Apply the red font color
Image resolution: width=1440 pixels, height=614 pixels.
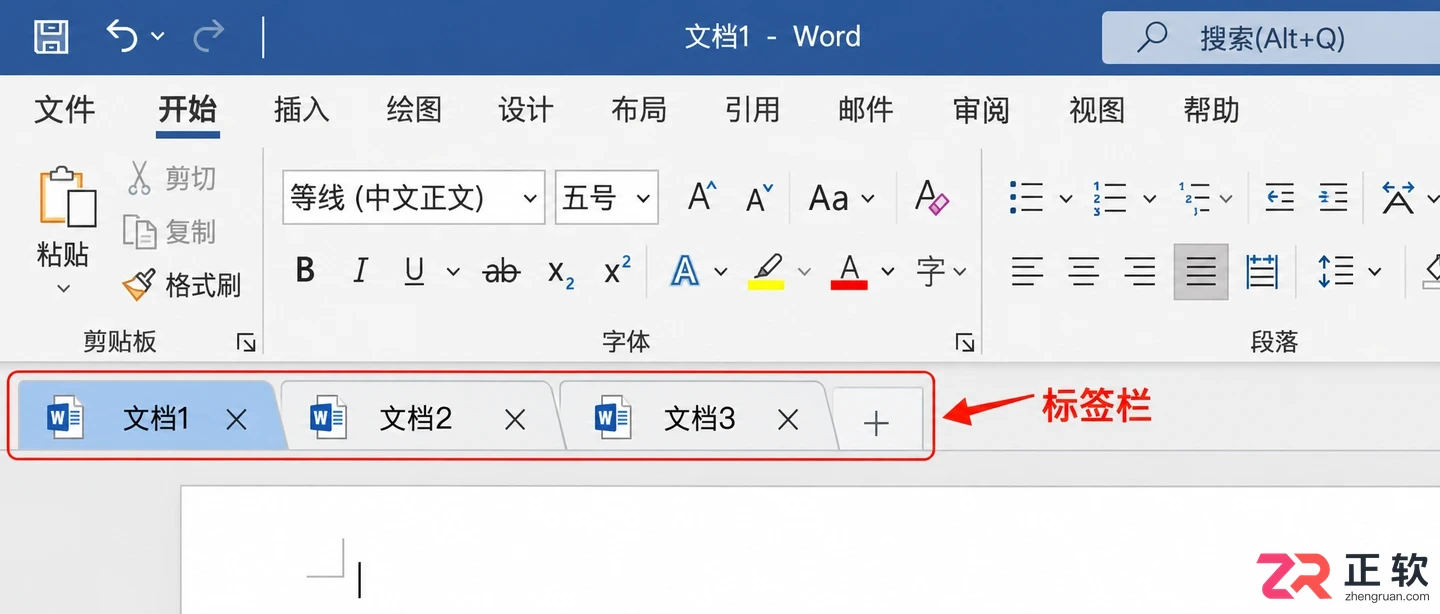[x=849, y=271]
